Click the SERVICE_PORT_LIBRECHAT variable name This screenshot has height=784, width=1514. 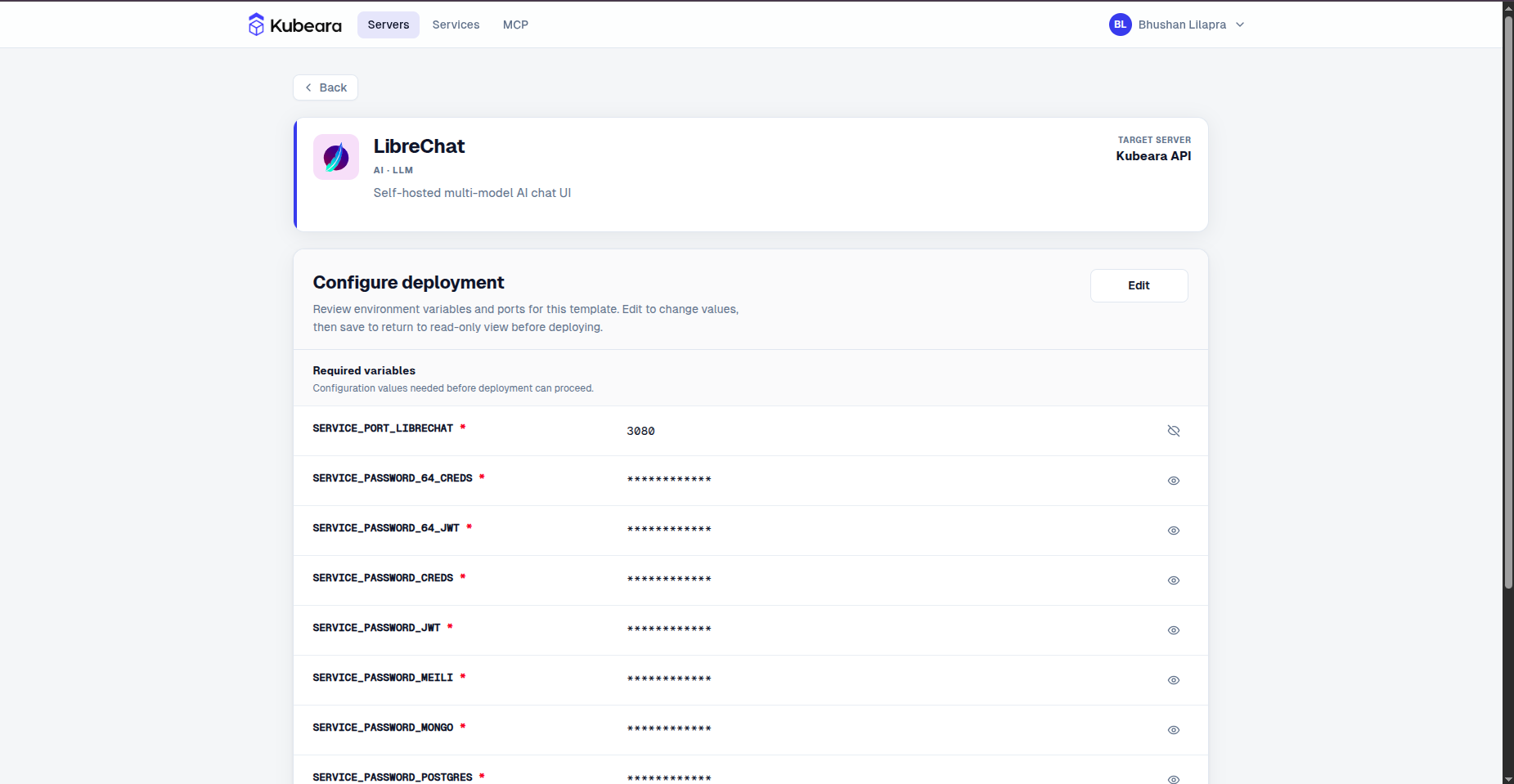[x=383, y=428]
